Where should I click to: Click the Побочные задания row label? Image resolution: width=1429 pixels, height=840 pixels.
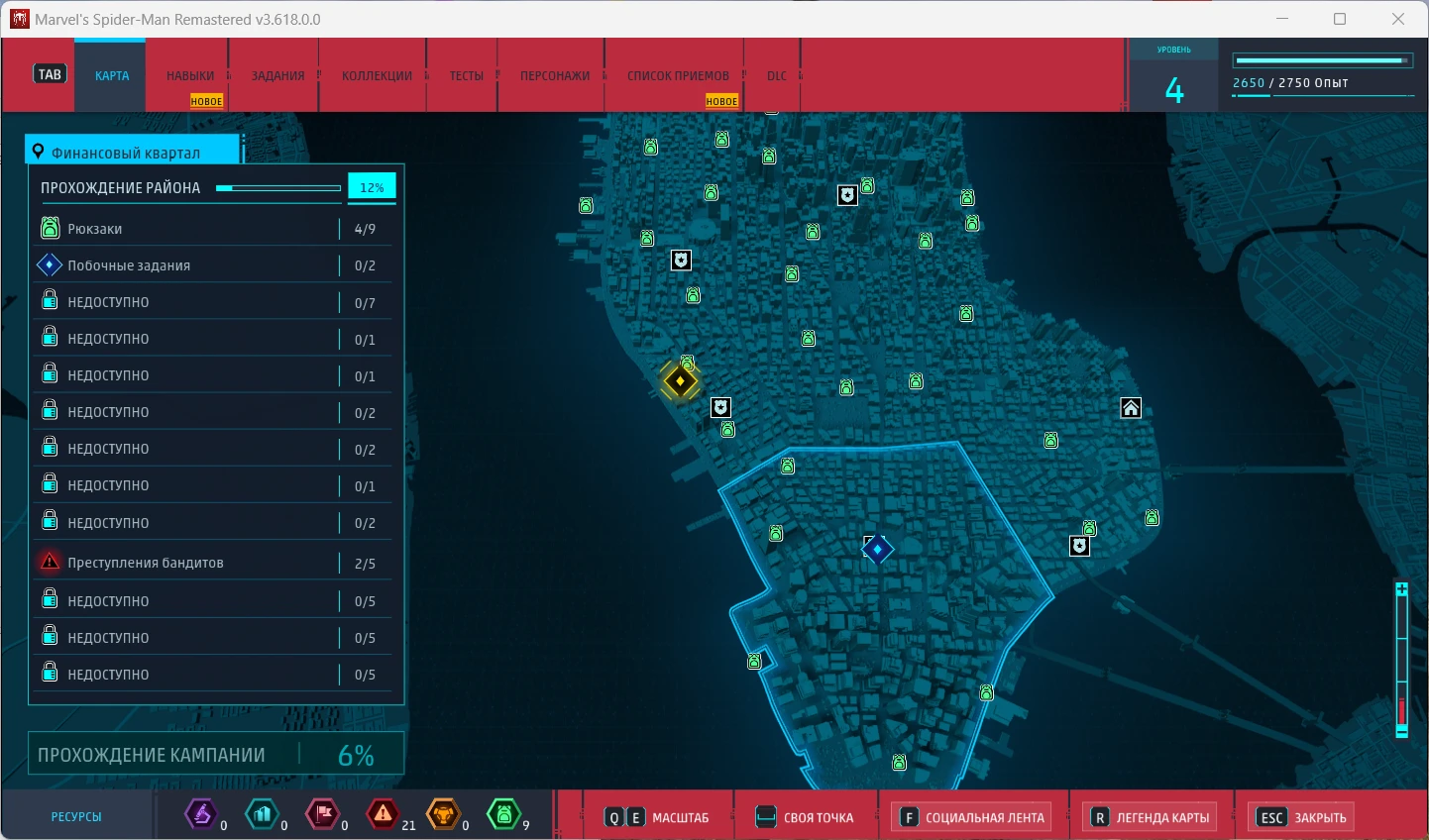[x=129, y=265]
